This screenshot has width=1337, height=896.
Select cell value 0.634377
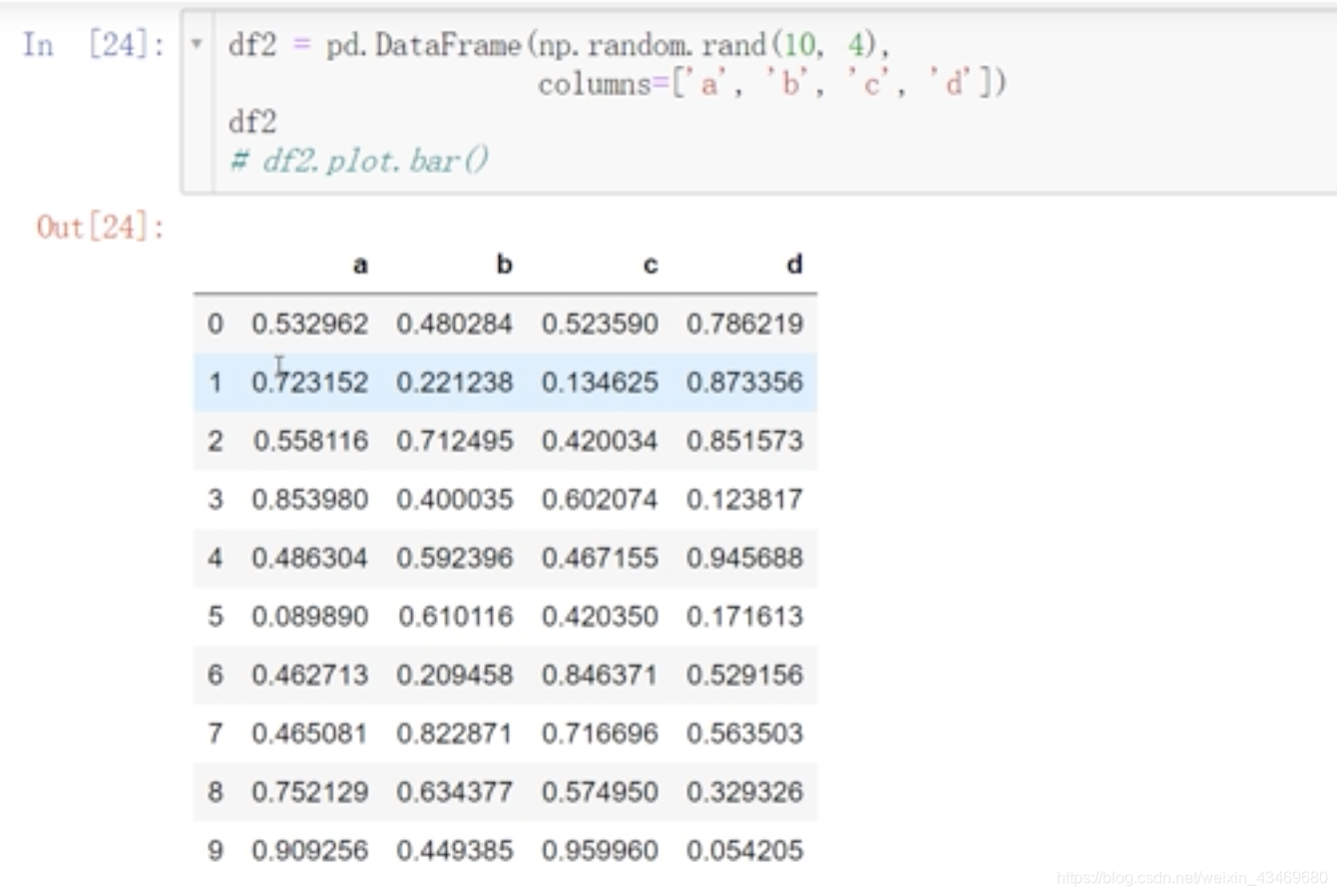(455, 792)
